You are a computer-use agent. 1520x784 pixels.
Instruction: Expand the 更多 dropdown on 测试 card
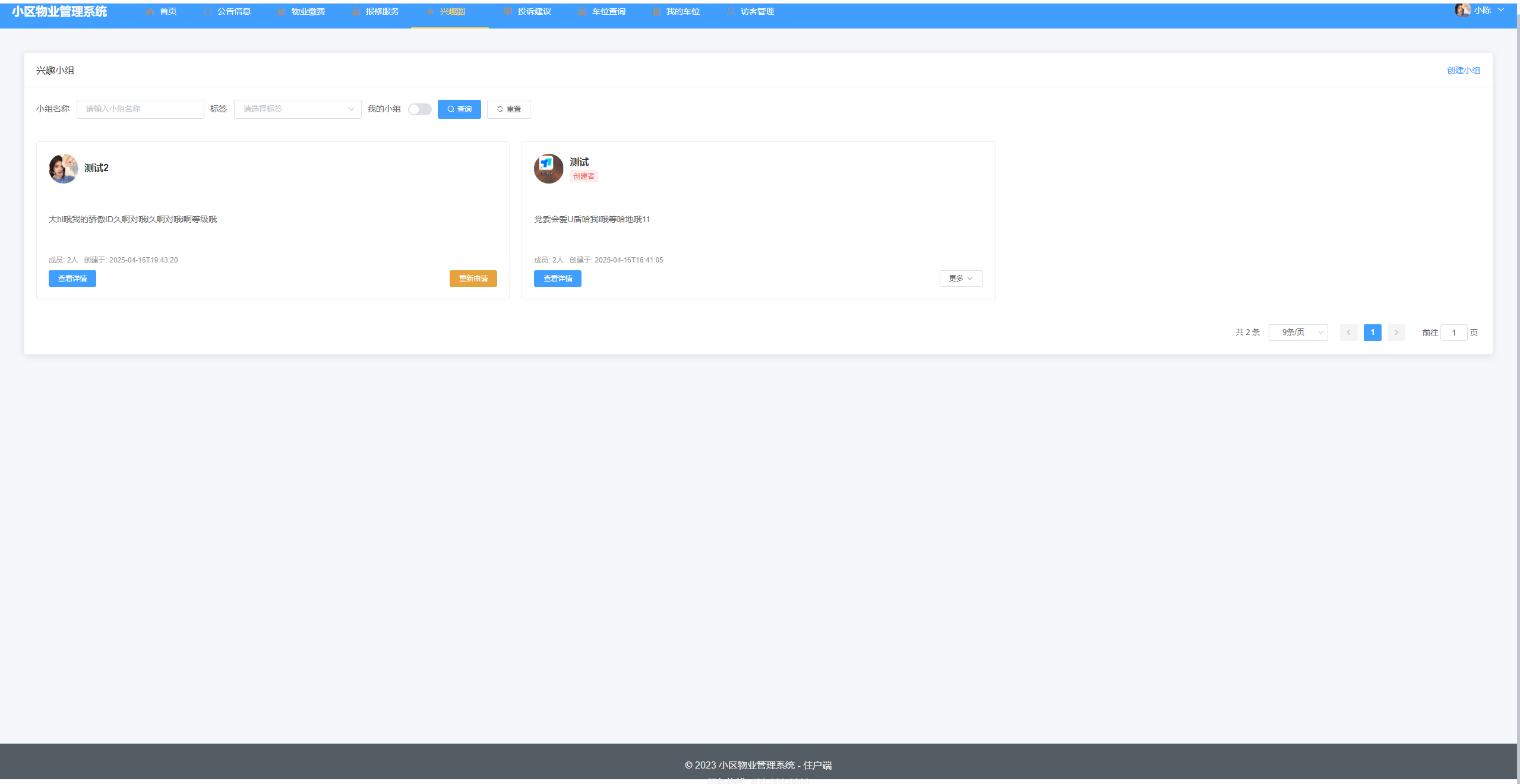pyautogui.click(x=960, y=279)
